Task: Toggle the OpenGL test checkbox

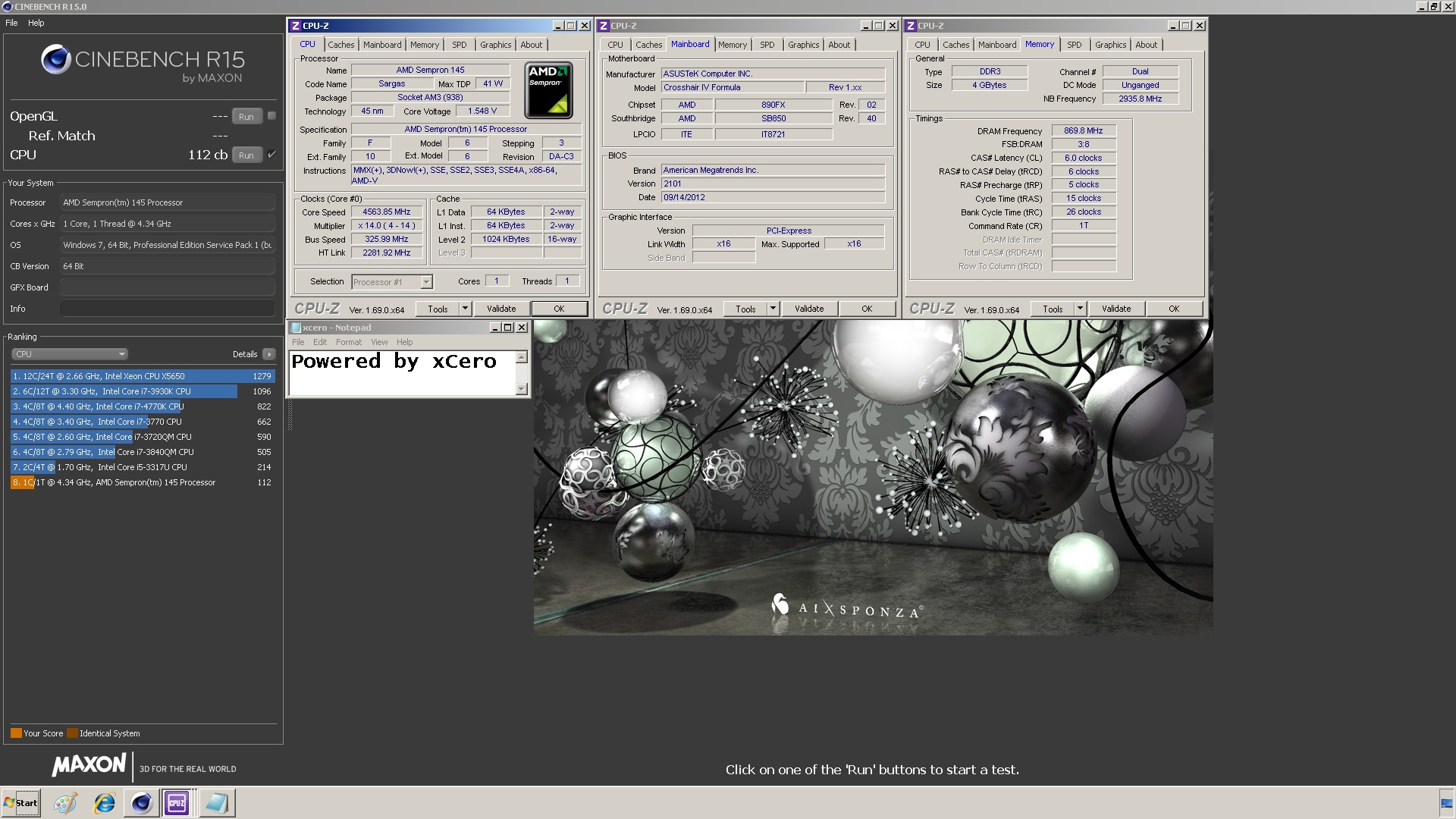Action: 271,116
